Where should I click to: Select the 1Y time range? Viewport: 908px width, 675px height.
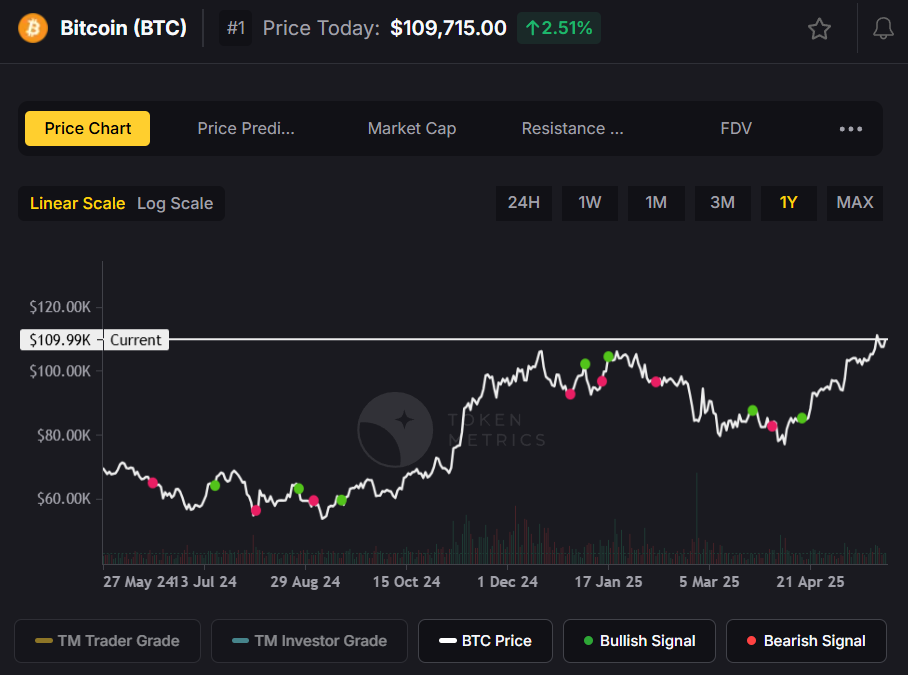789,203
